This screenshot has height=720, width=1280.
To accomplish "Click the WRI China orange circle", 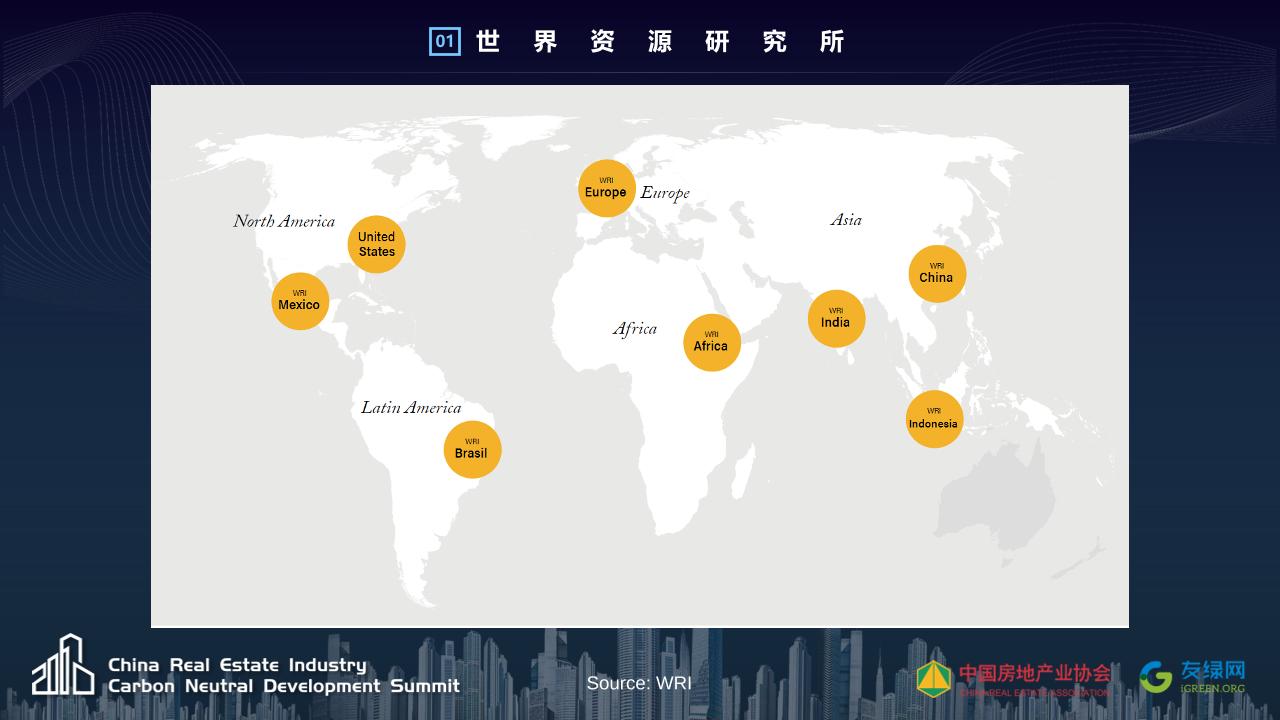I will 937,274.
